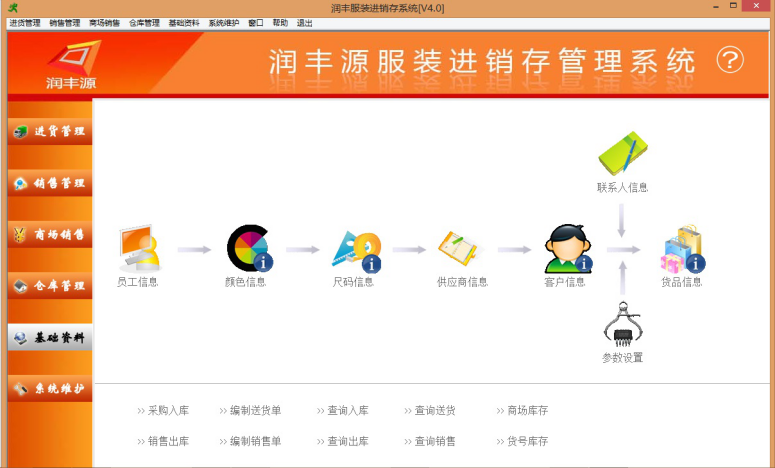Open the 尺码信息 size ruler icon
This screenshot has width=775, height=468.
pos(355,250)
